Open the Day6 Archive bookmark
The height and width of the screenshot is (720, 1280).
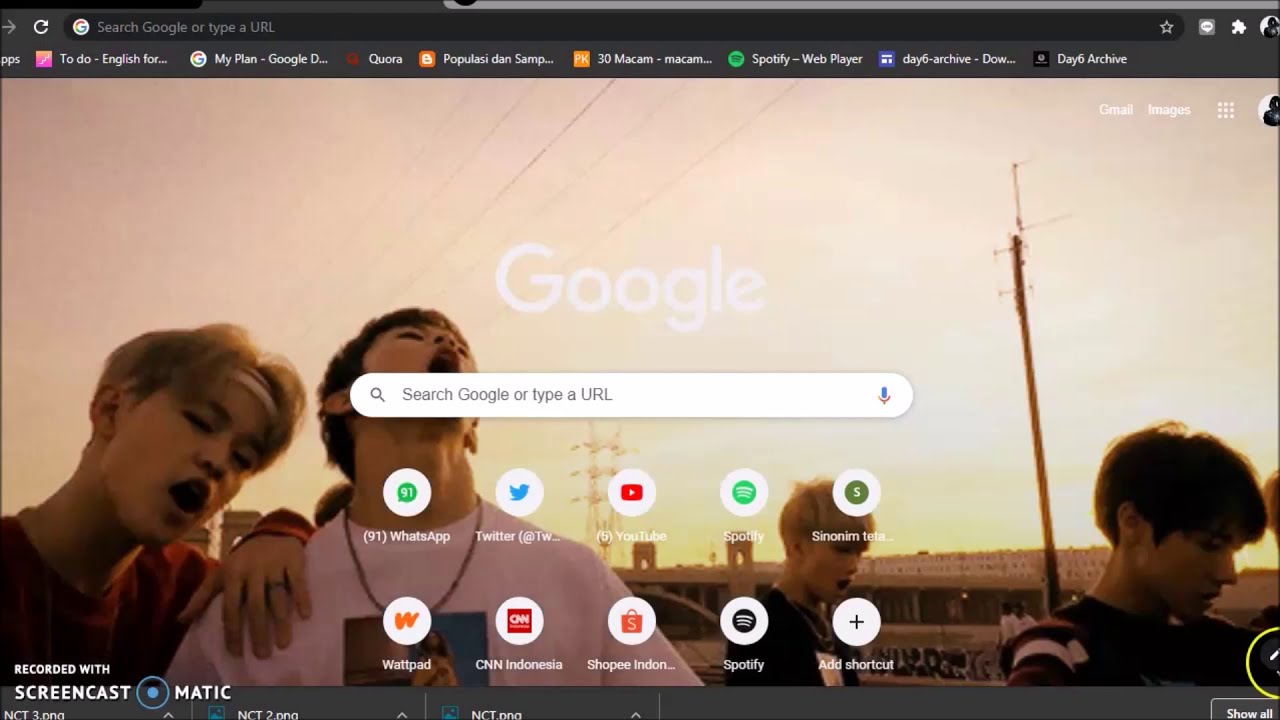[1080, 59]
